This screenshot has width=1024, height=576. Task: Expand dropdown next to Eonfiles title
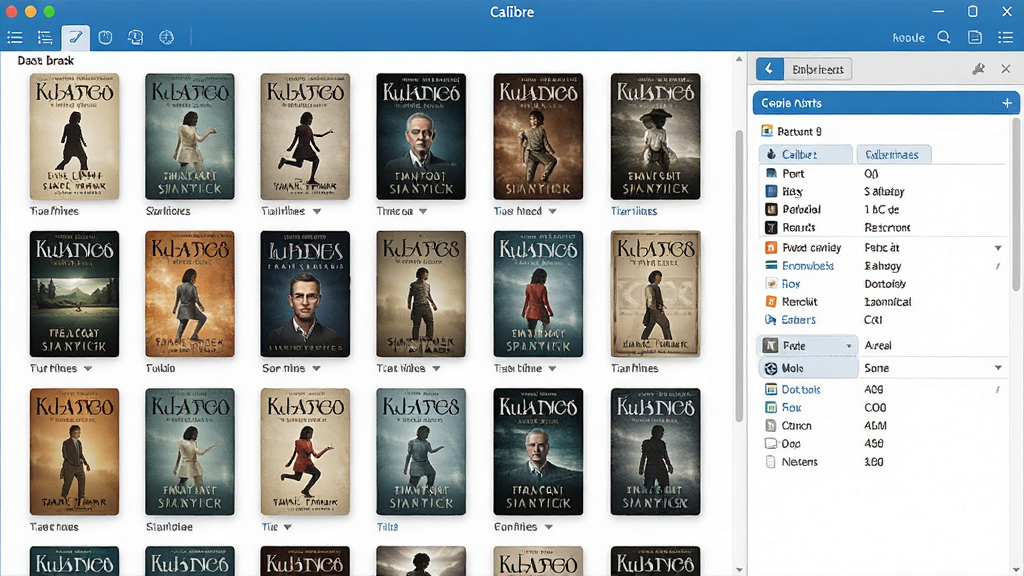click(x=549, y=527)
